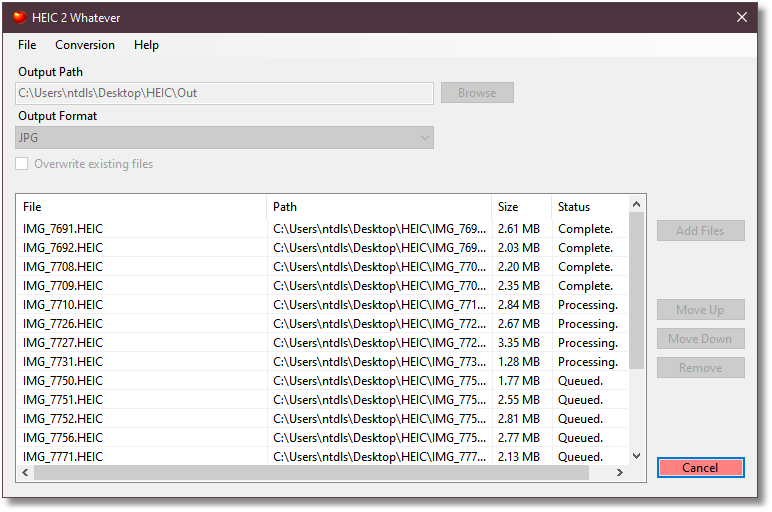Select IMG_7771.HEIC in the list
772x512 pixels.
pyautogui.click(x=63, y=457)
